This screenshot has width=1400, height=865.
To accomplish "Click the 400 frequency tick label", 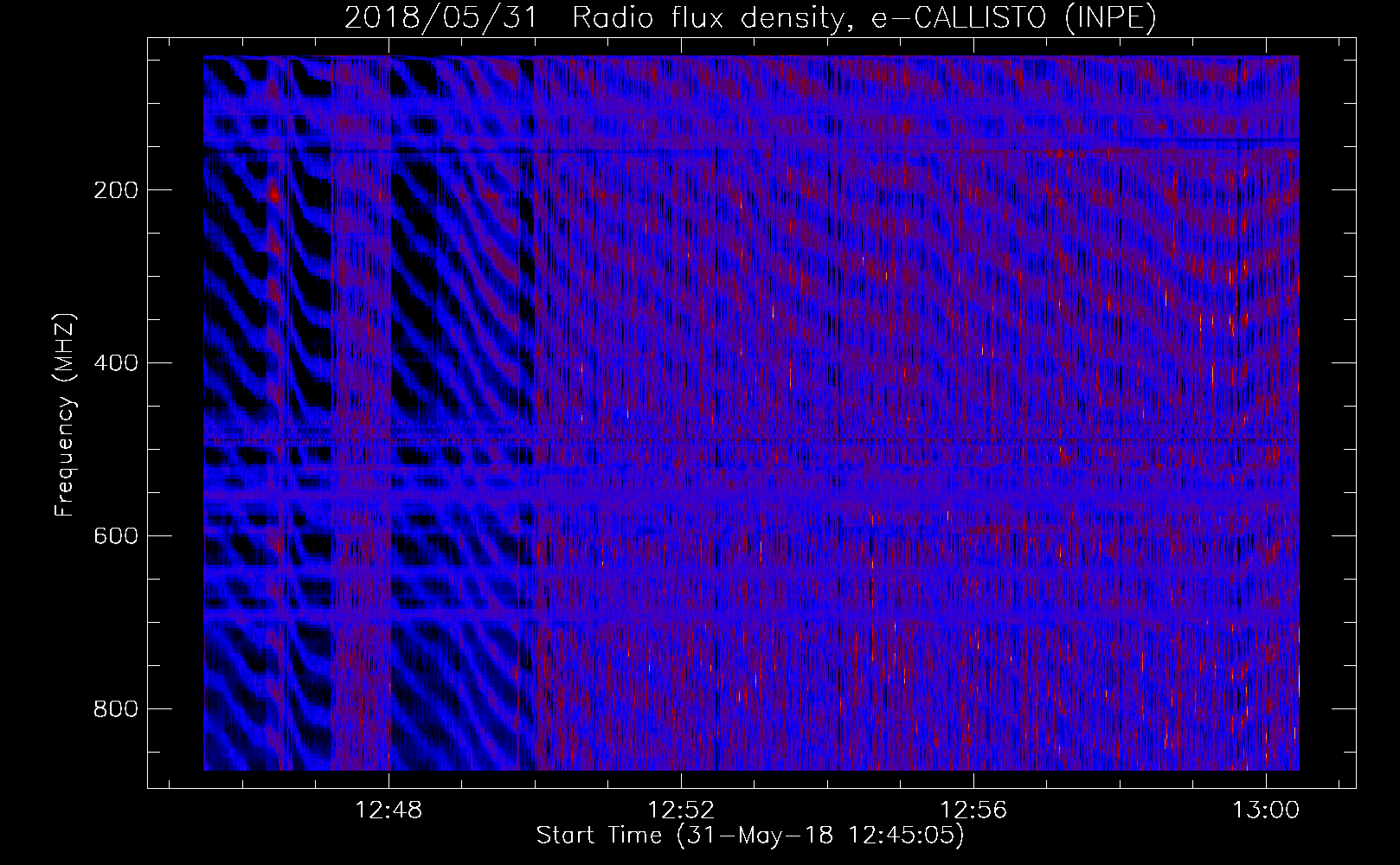I will pyautogui.click(x=115, y=363).
